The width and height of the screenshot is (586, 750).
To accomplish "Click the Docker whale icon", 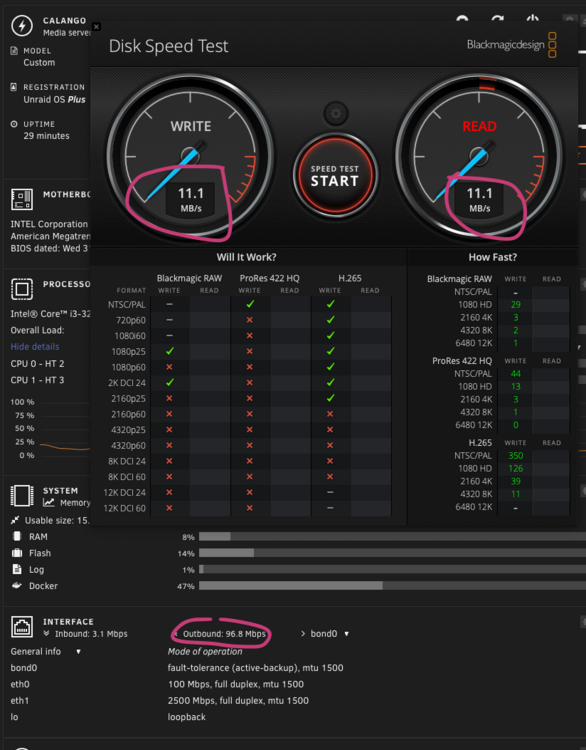I will coord(17,585).
